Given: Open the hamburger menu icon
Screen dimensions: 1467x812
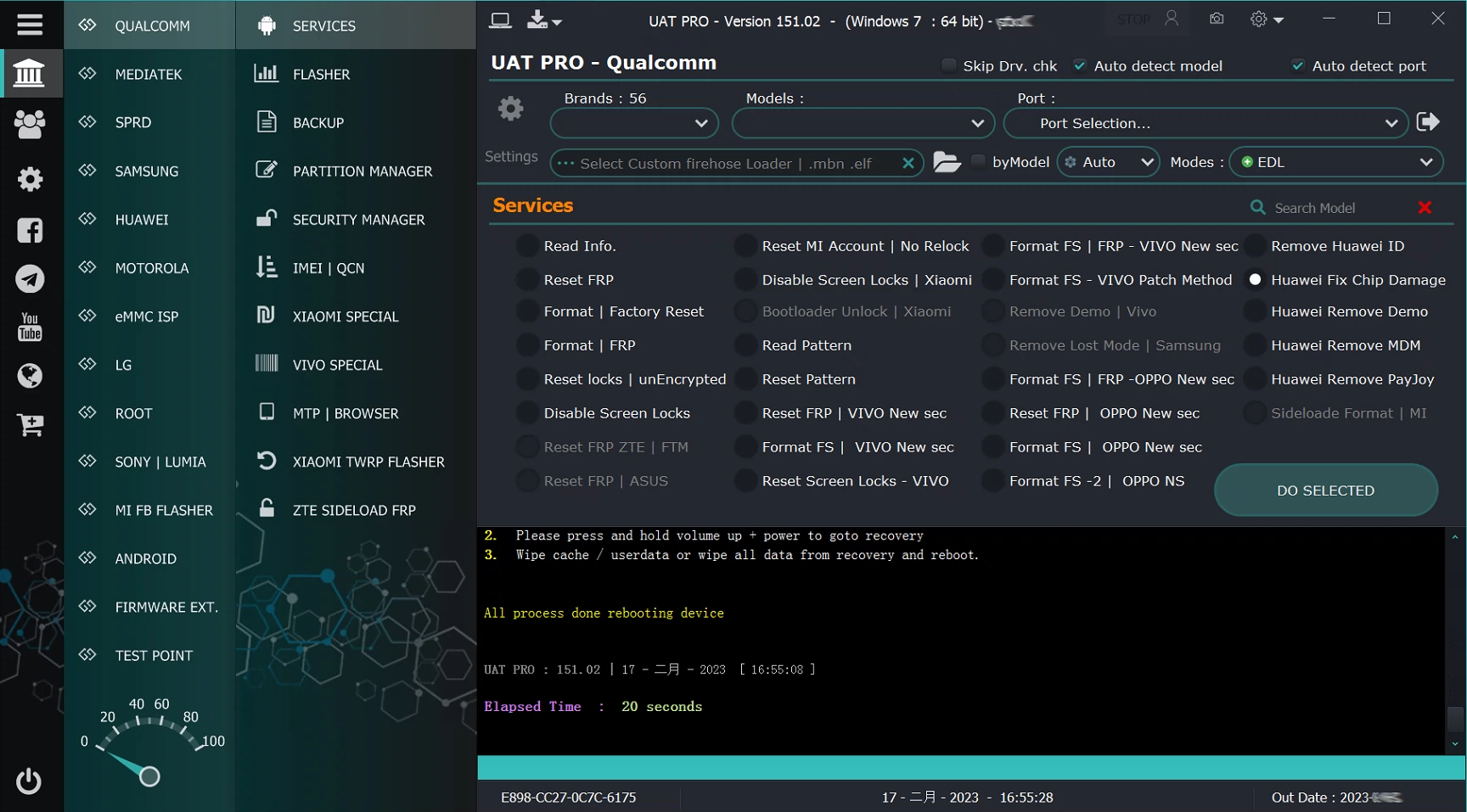Looking at the screenshot, I should (x=30, y=24).
